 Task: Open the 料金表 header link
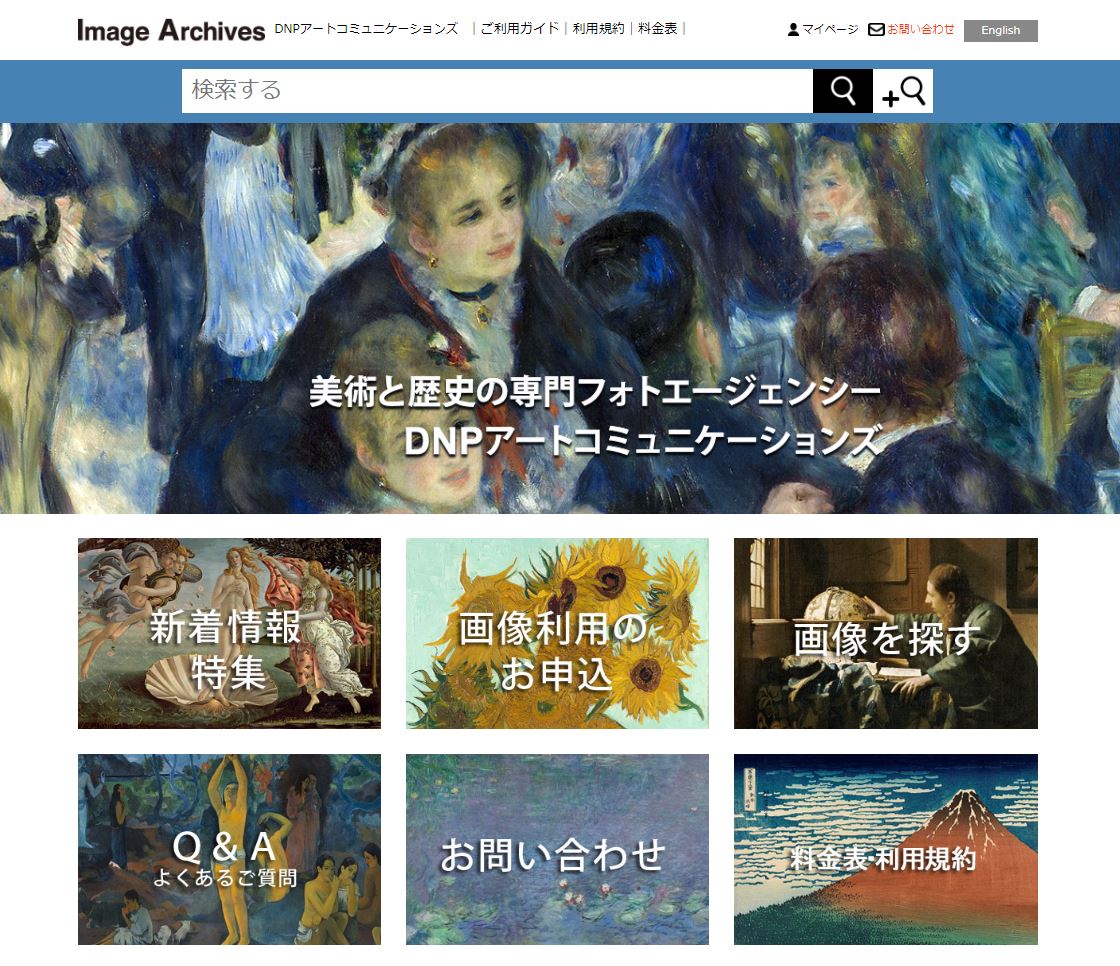click(x=657, y=29)
